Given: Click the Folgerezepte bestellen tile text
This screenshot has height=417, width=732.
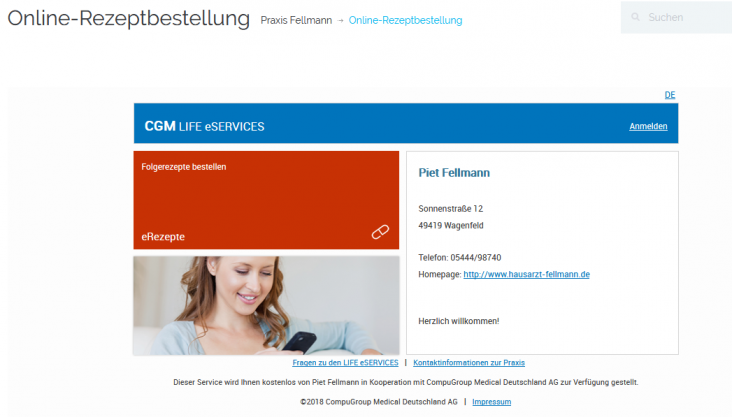Looking at the screenshot, I should click(x=184, y=167).
